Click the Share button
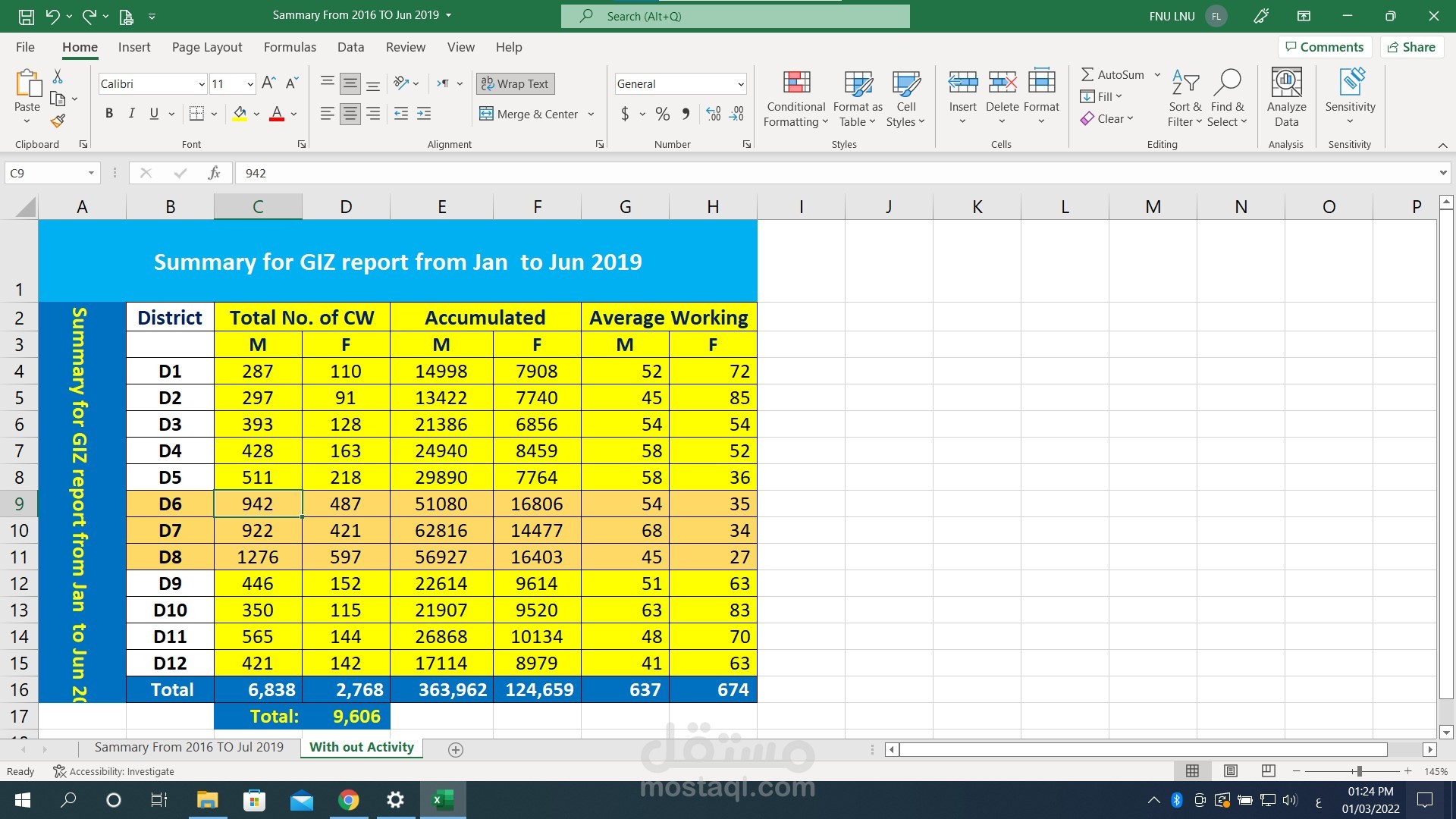The image size is (1456, 819). pos(1411,47)
